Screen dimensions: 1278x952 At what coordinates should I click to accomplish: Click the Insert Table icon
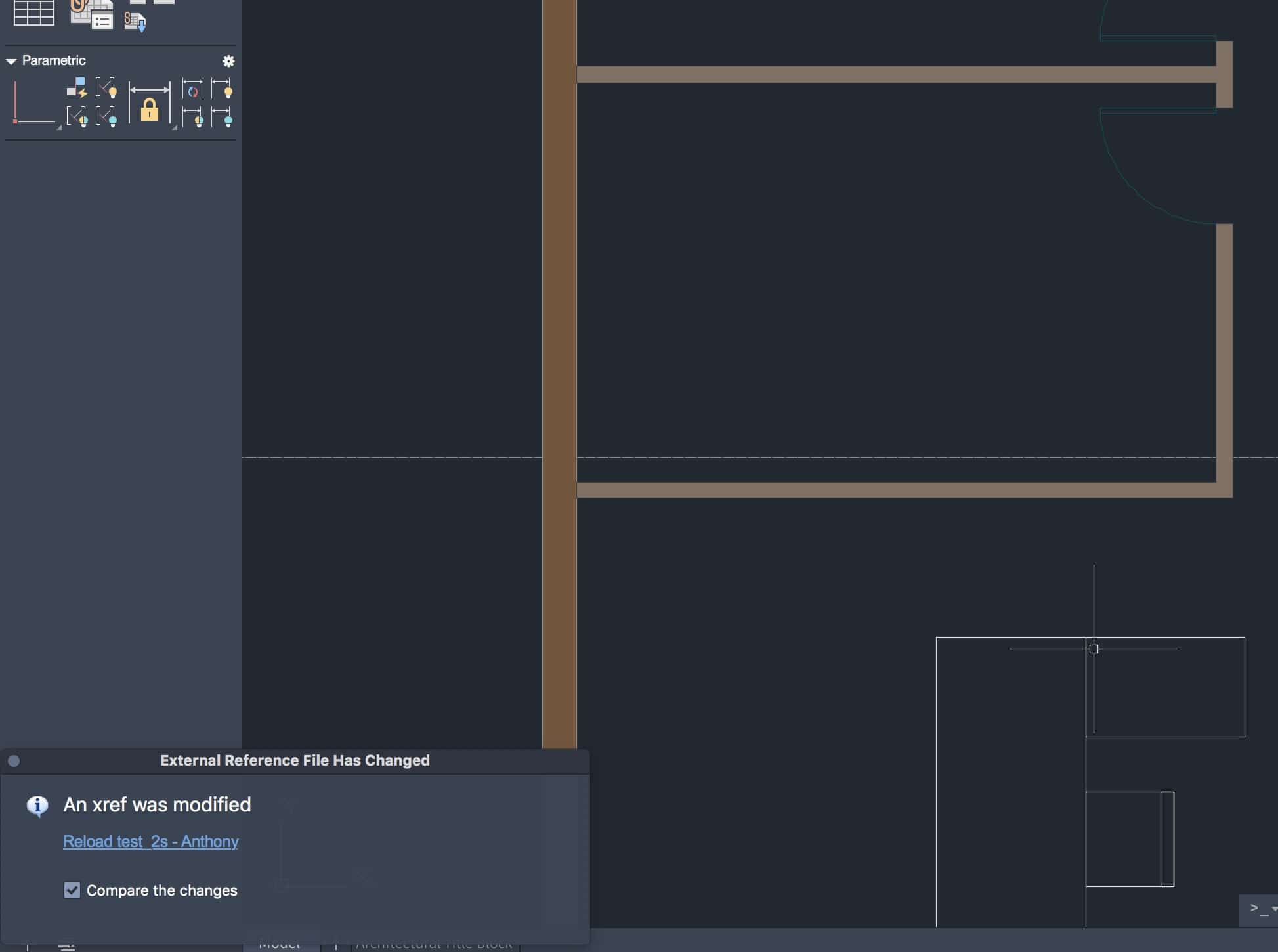tap(33, 13)
